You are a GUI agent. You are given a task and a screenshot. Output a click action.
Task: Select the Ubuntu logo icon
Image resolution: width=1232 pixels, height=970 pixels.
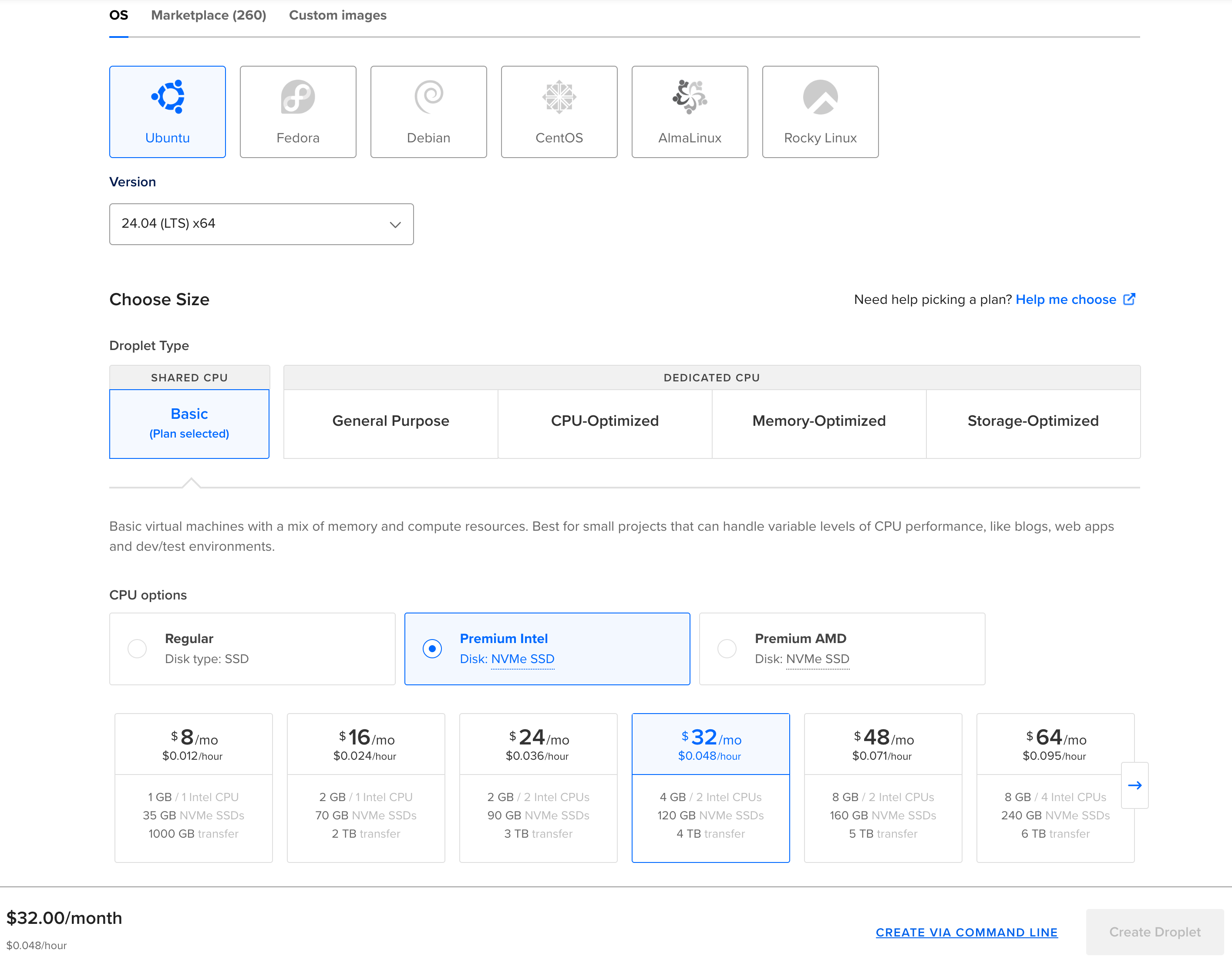point(168,97)
